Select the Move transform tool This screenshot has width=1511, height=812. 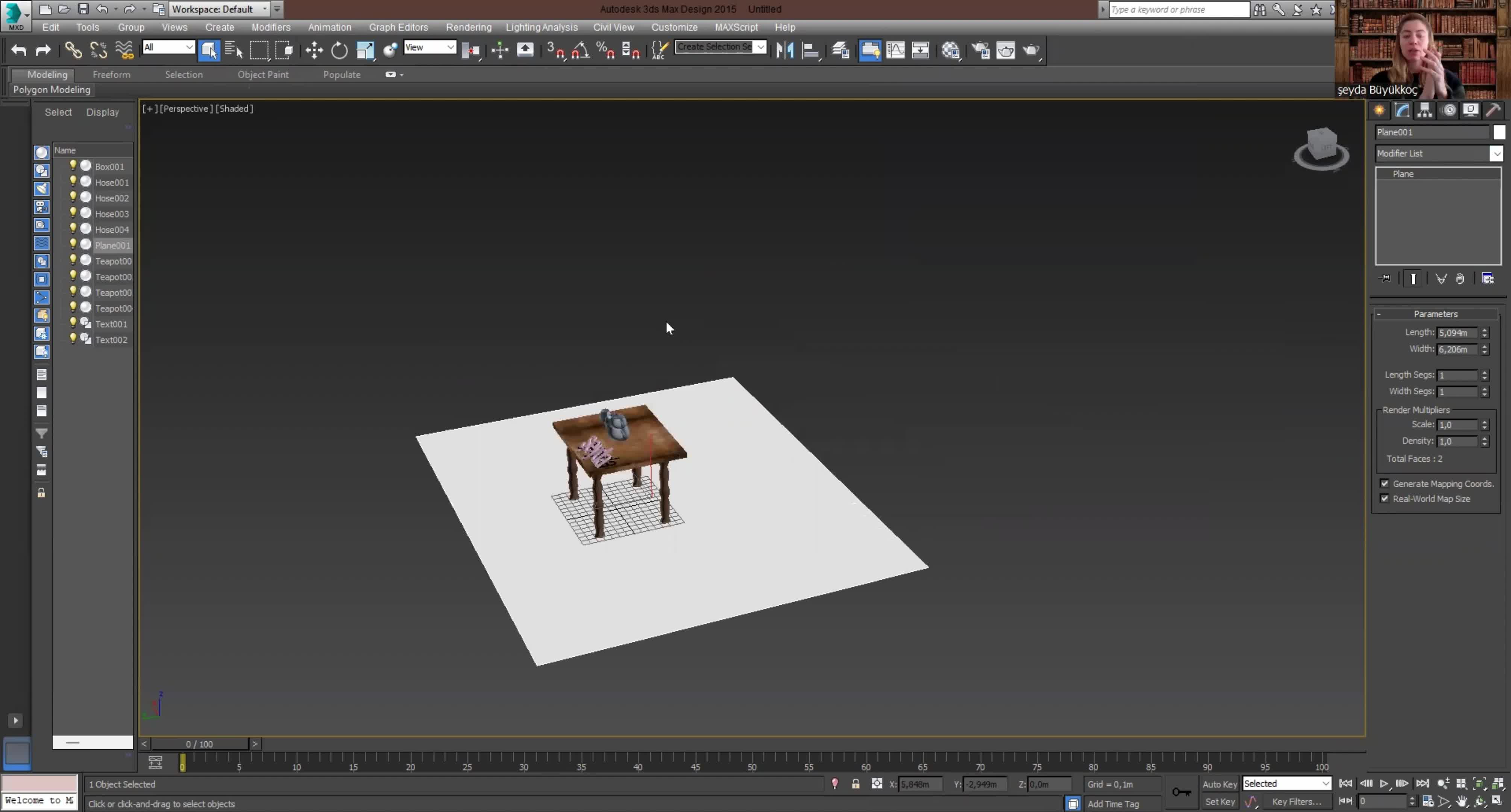tap(314, 50)
